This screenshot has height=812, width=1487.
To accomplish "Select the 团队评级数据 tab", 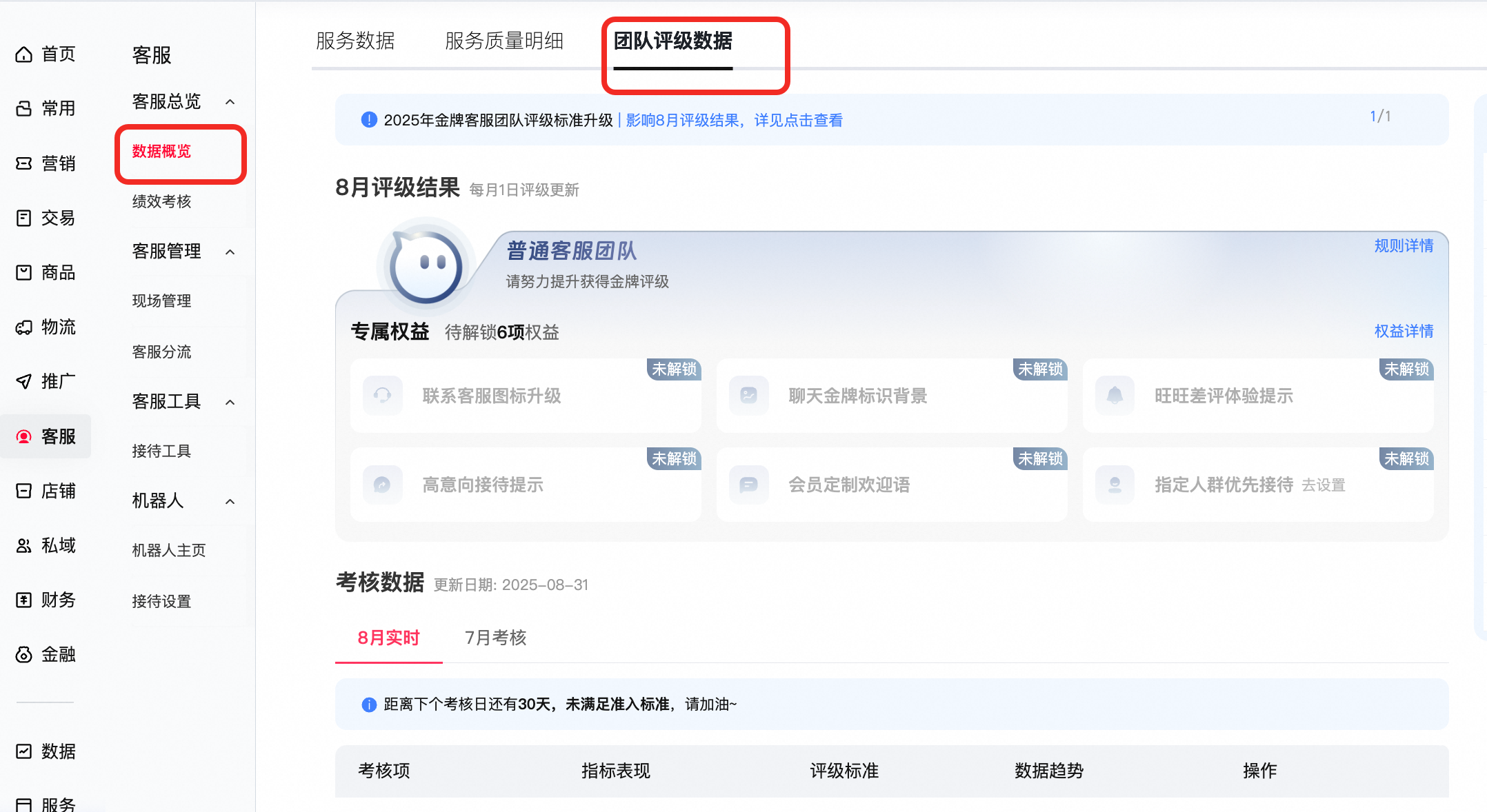I will (673, 41).
